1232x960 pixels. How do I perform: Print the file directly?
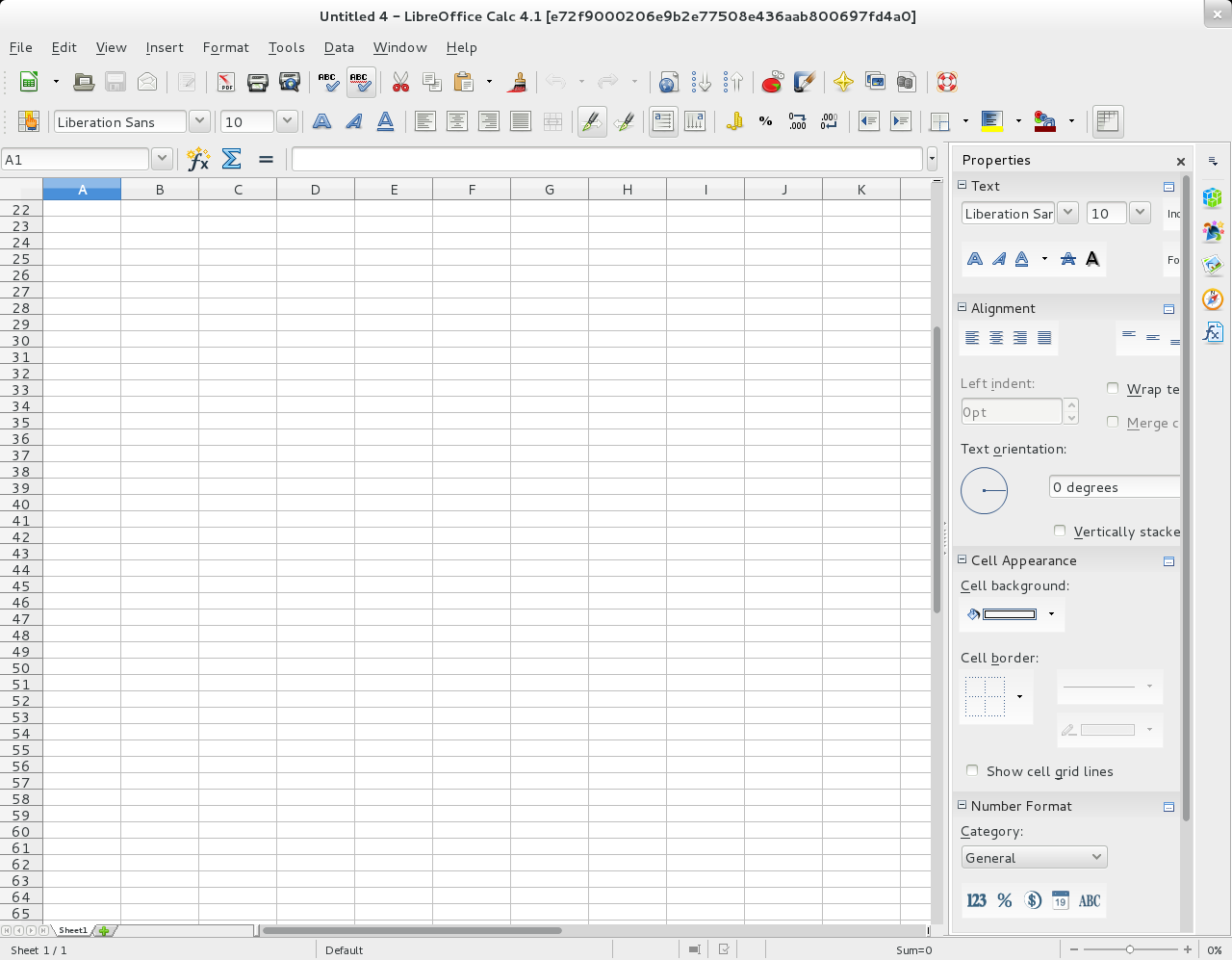[x=257, y=82]
